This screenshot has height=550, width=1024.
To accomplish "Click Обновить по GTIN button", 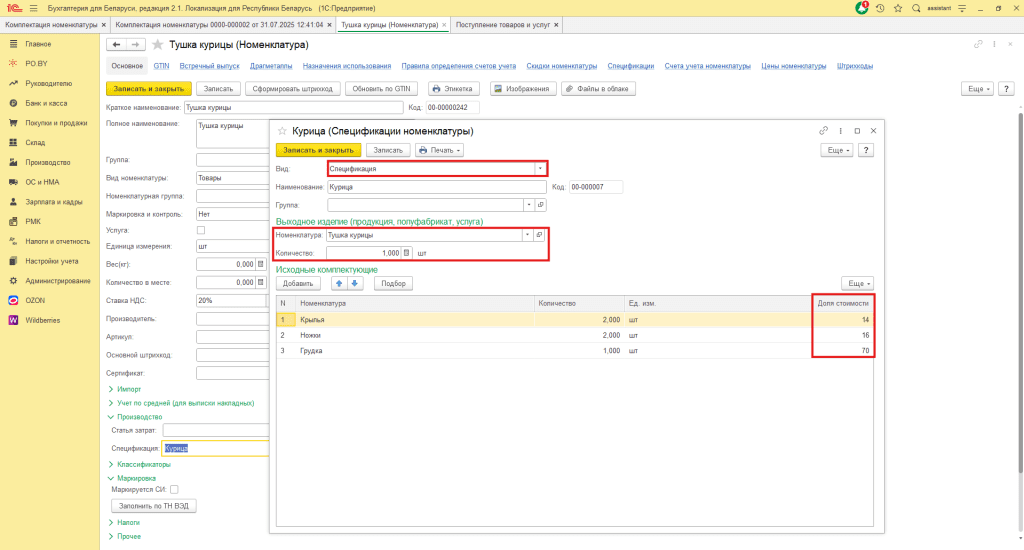I will pyautogui.click(x=381, y=89).
